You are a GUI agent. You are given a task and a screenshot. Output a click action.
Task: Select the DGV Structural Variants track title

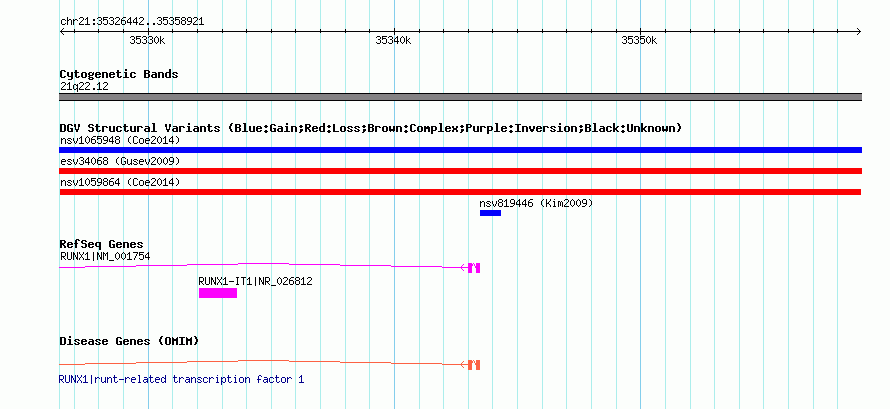click(x=370, y=128)
